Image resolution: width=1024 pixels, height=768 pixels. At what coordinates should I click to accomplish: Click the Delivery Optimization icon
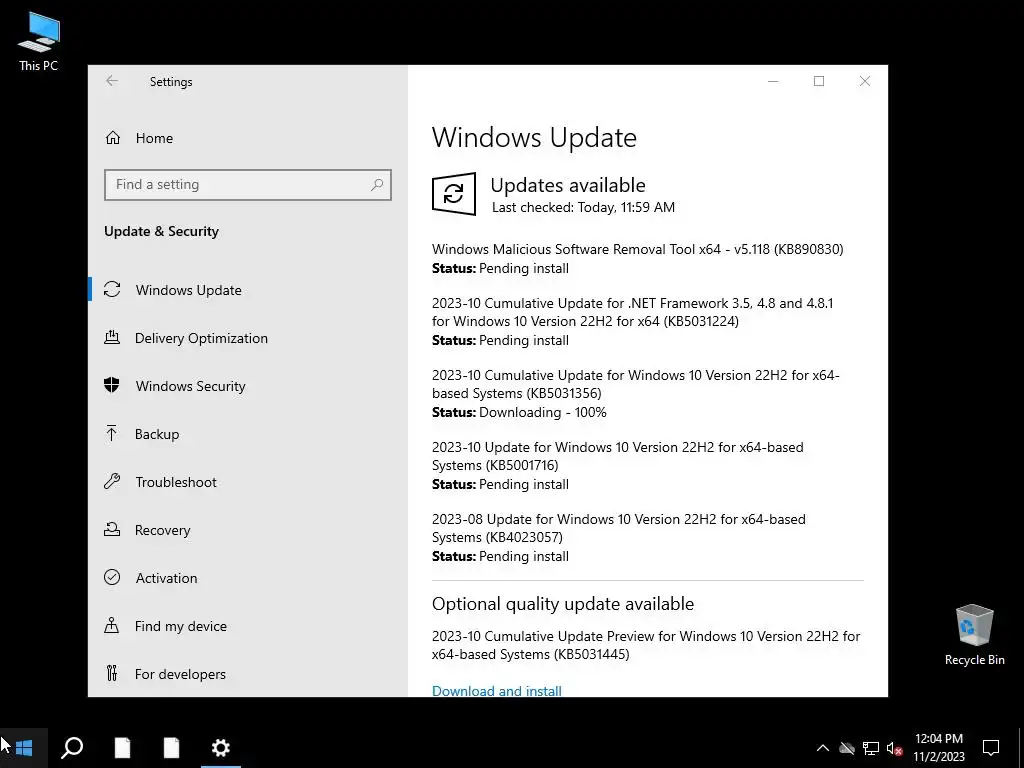[x=112, y=337]
